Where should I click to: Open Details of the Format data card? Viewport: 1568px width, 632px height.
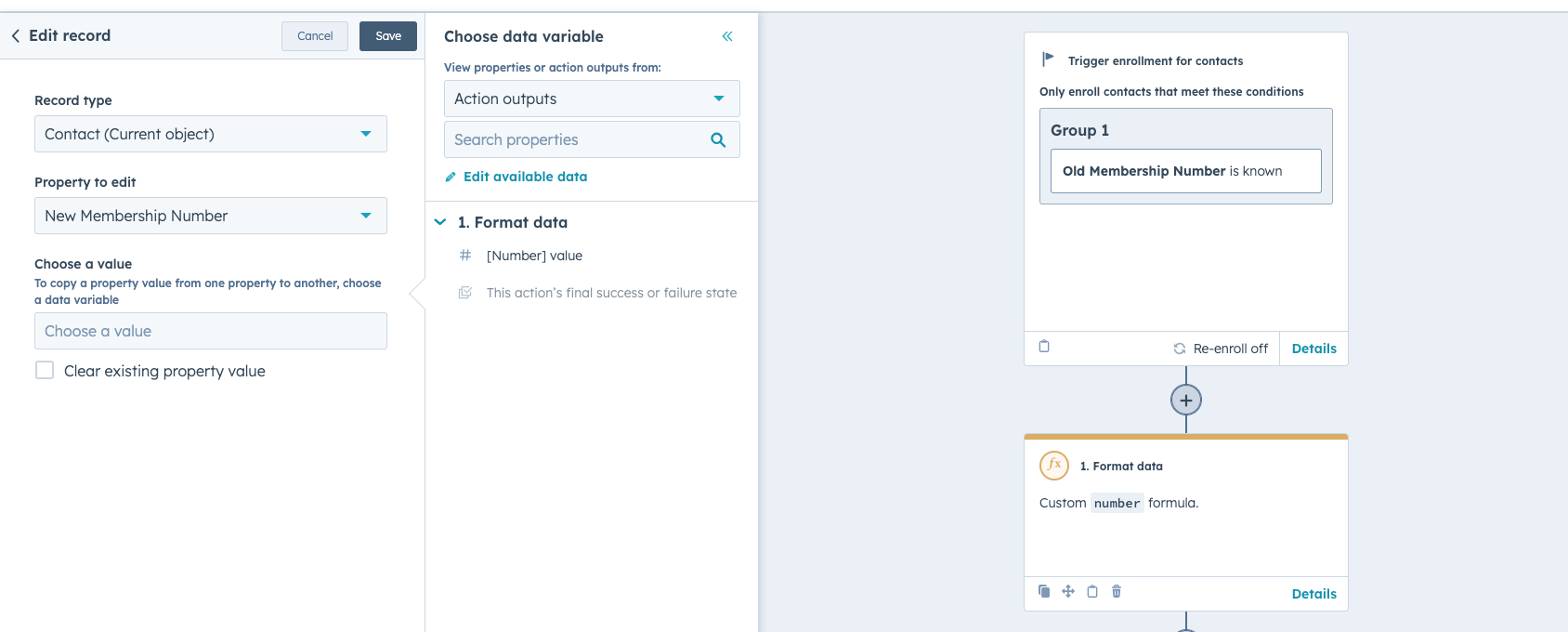tap(1313, 594)
